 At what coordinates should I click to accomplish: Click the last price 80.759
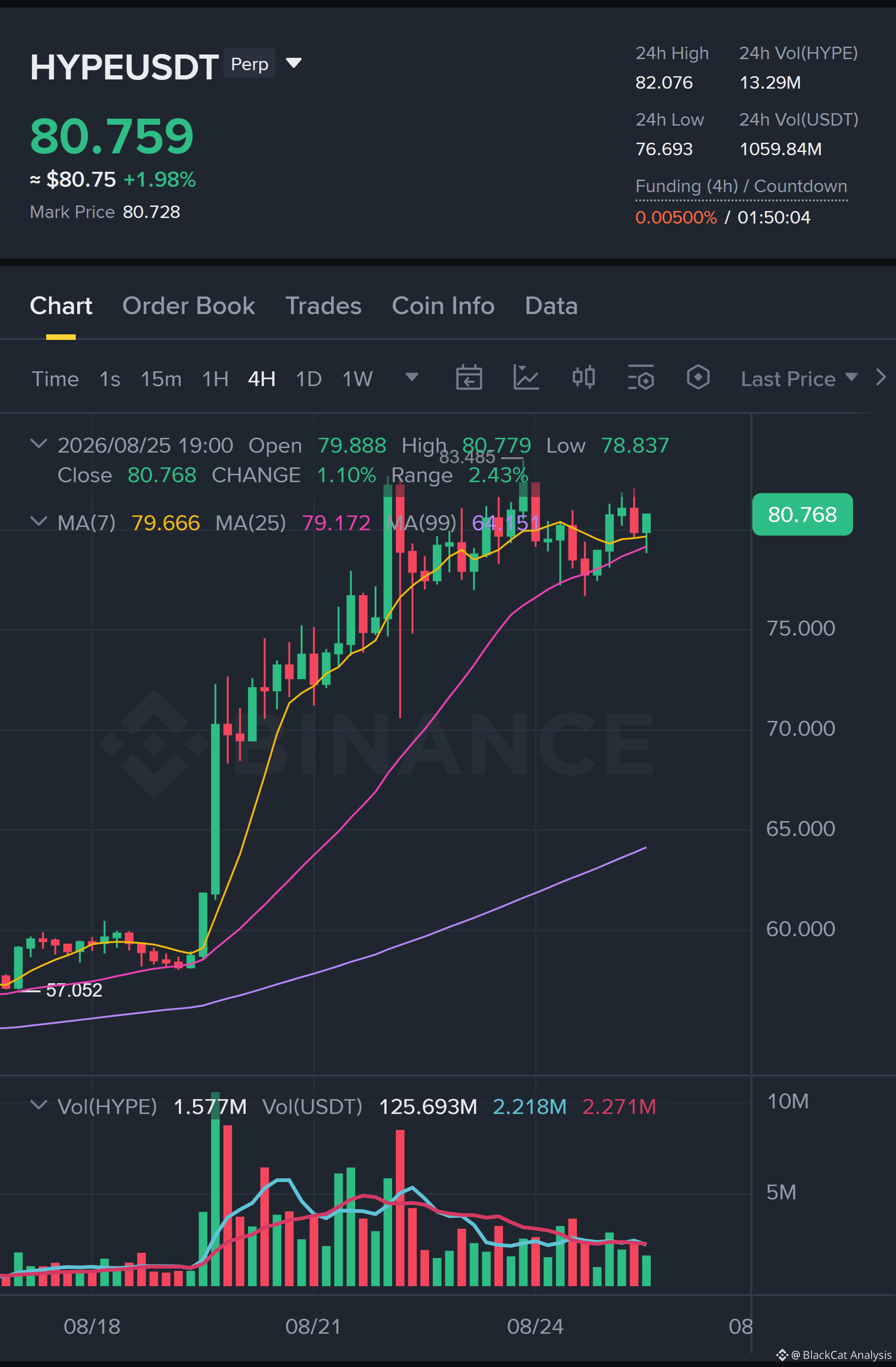click(x=112, y=136)
